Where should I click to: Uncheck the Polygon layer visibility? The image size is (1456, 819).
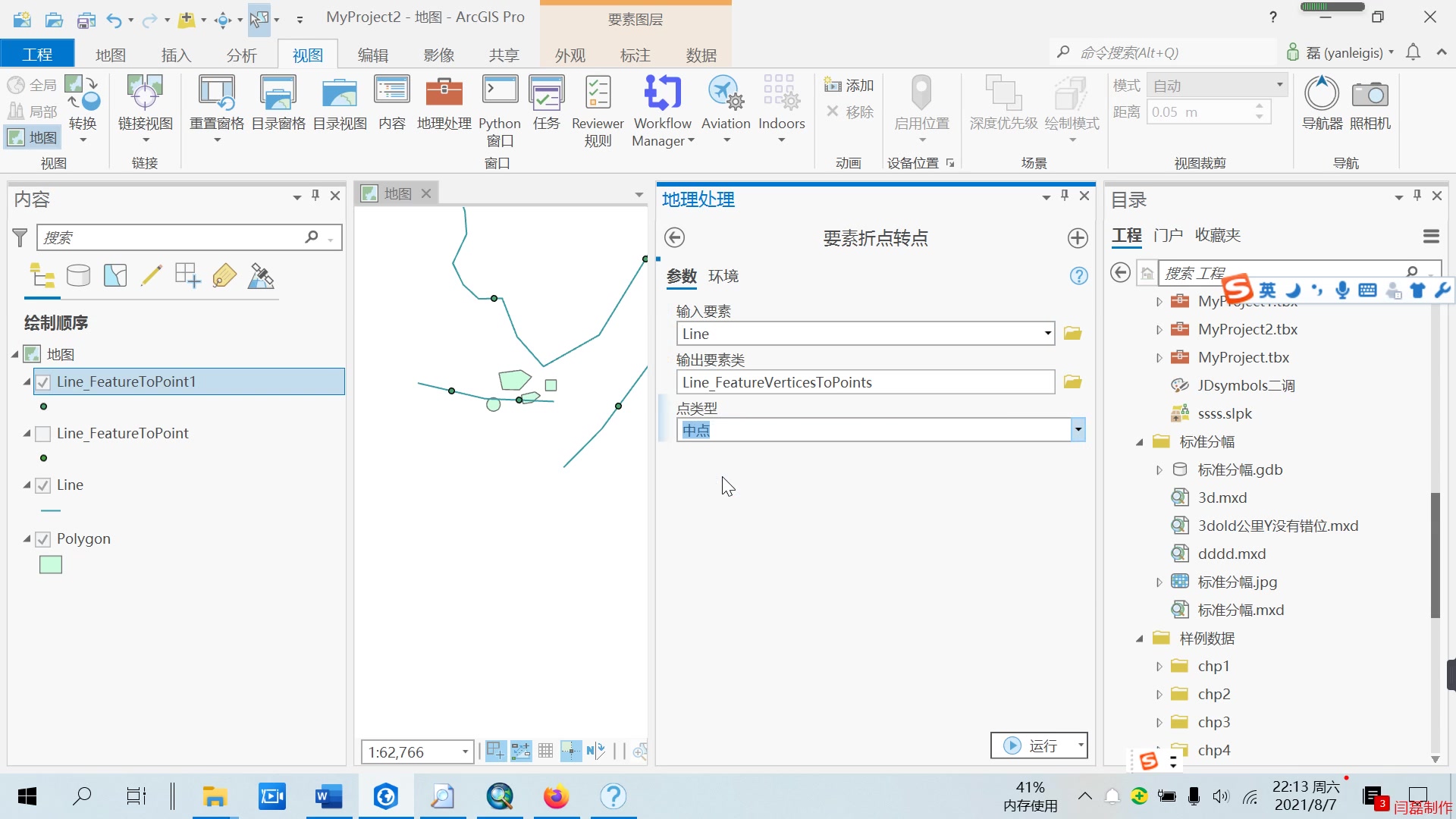click(x=43, y=539)
